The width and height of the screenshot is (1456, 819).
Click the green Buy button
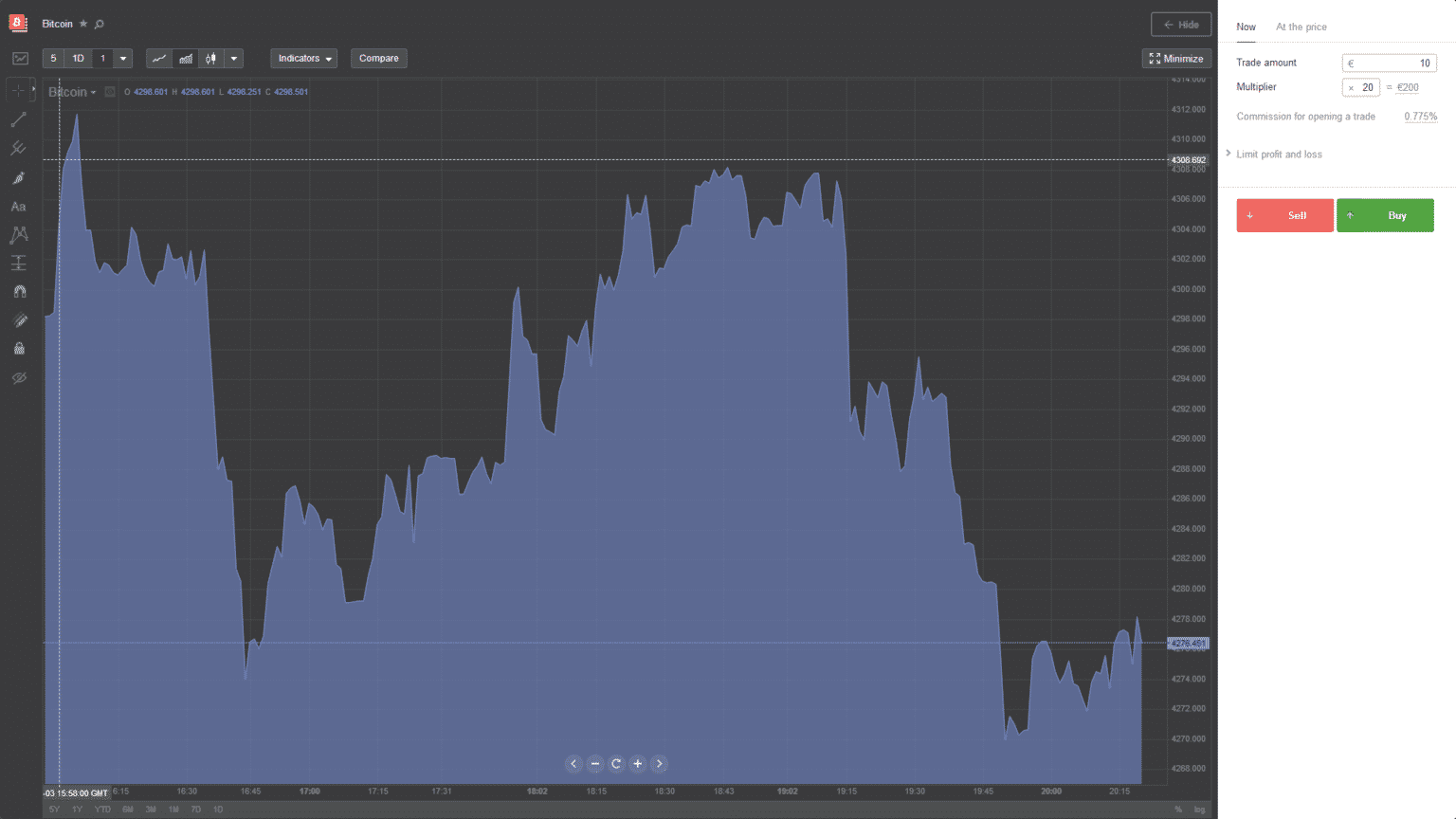click(x=1385, y=215)
